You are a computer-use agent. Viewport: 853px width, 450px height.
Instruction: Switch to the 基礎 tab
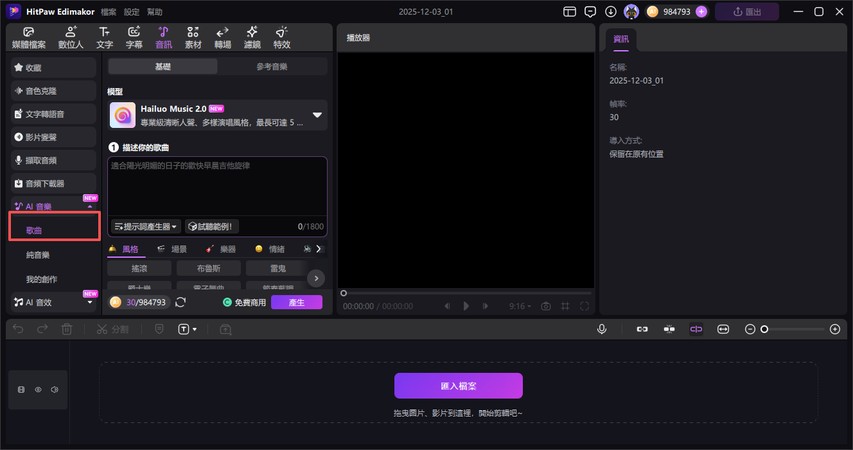(x=163, y=66)
